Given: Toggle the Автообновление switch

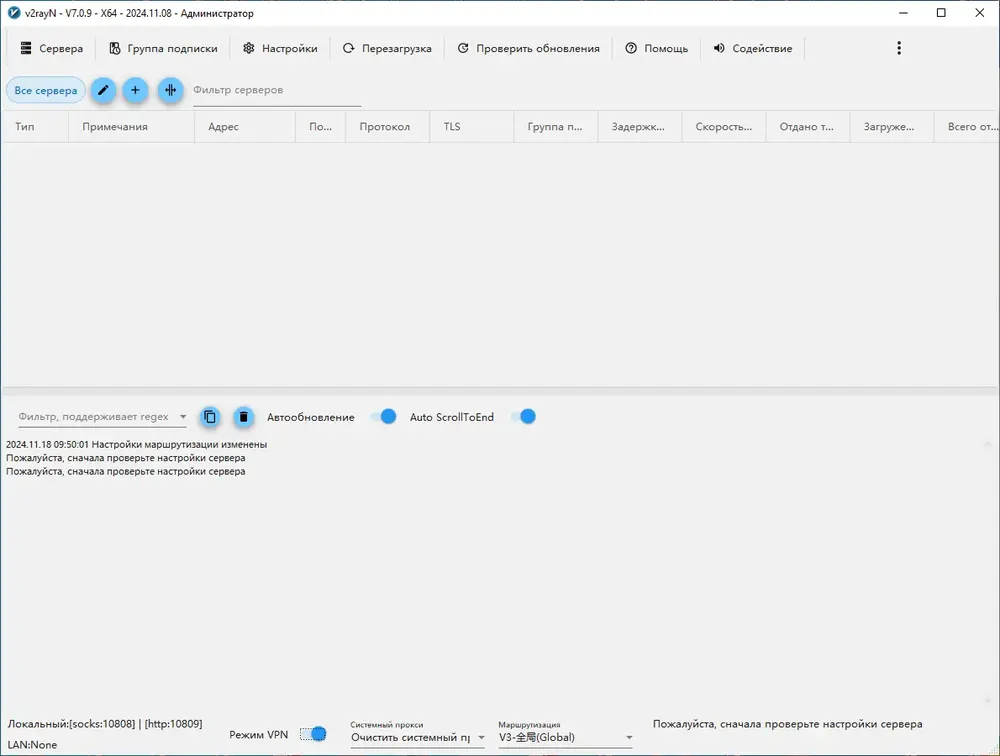Looking at the screenshot, I should [x=384, y=417].
